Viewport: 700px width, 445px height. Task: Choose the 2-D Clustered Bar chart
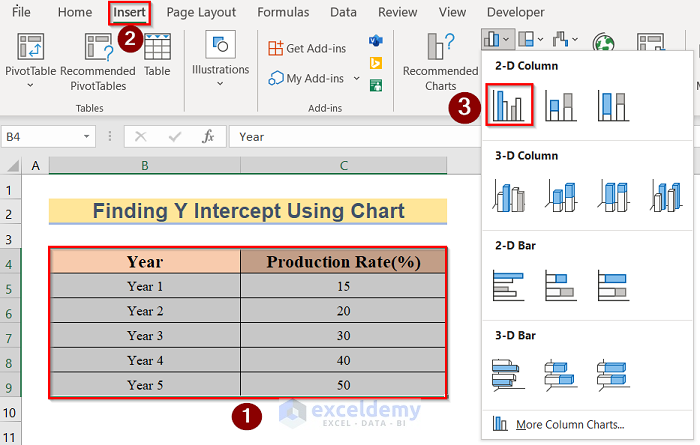(509, 285)
